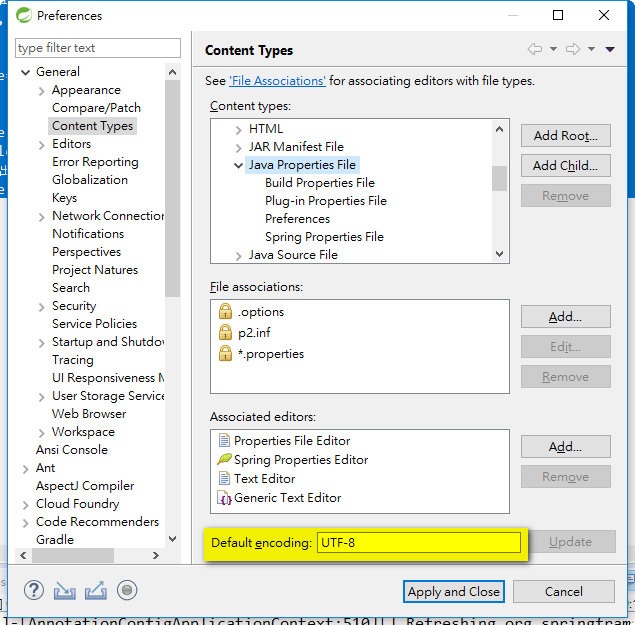
Task: Click the type filter text box
Action: point(98,48)
